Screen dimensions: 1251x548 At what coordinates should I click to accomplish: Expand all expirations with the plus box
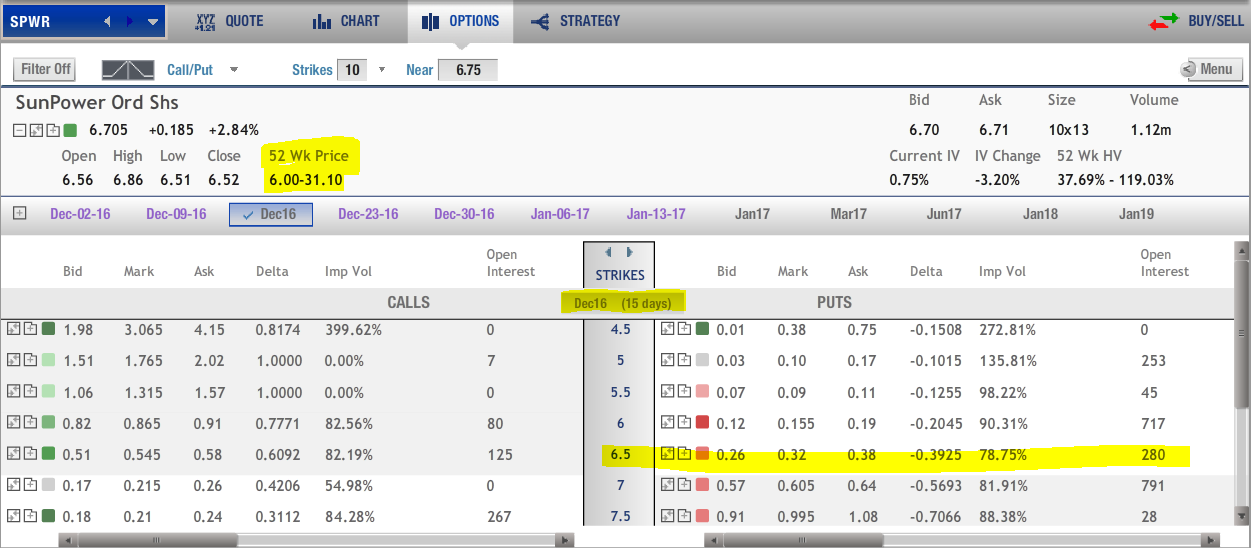(x=19, y=214)
